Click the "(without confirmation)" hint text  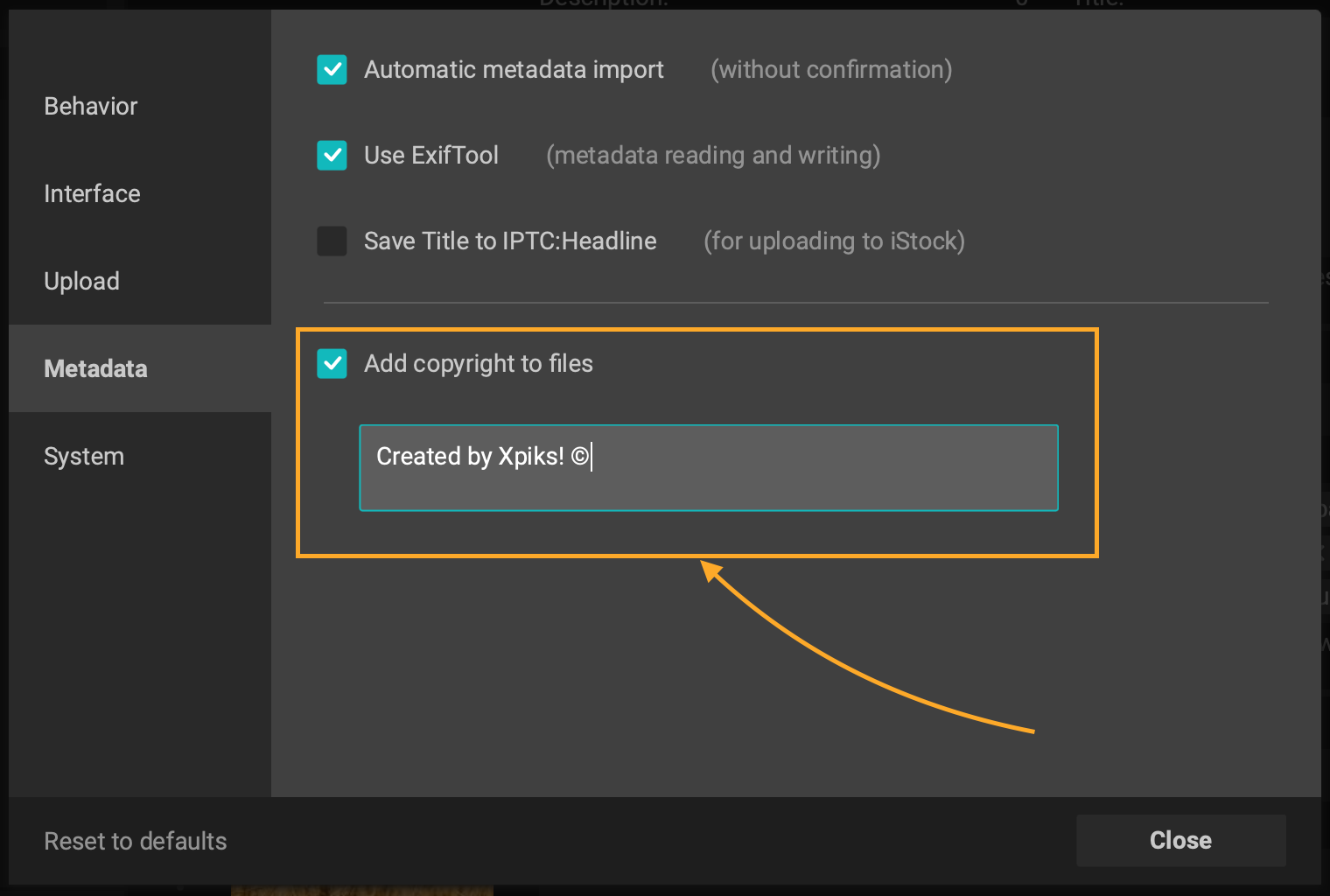830,70
